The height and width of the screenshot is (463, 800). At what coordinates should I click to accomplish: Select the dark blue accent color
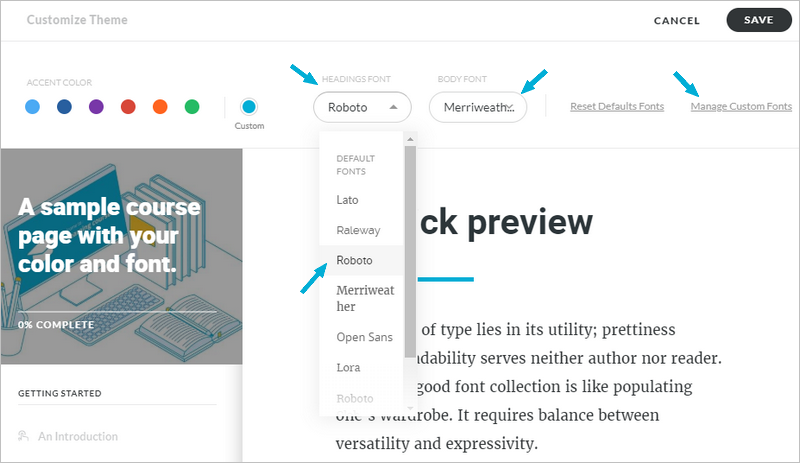pyautogui.click(x=64, y=107)
